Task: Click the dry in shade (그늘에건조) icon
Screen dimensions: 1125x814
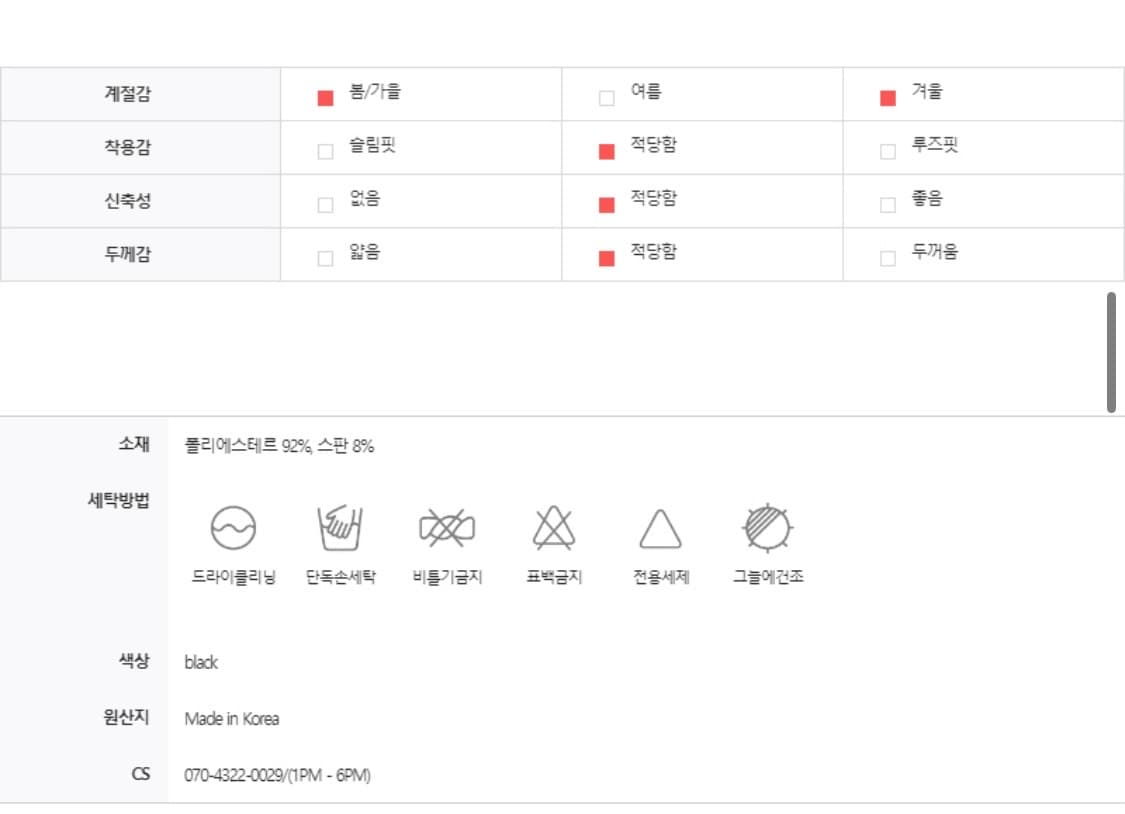Action: tap(768, 527)
